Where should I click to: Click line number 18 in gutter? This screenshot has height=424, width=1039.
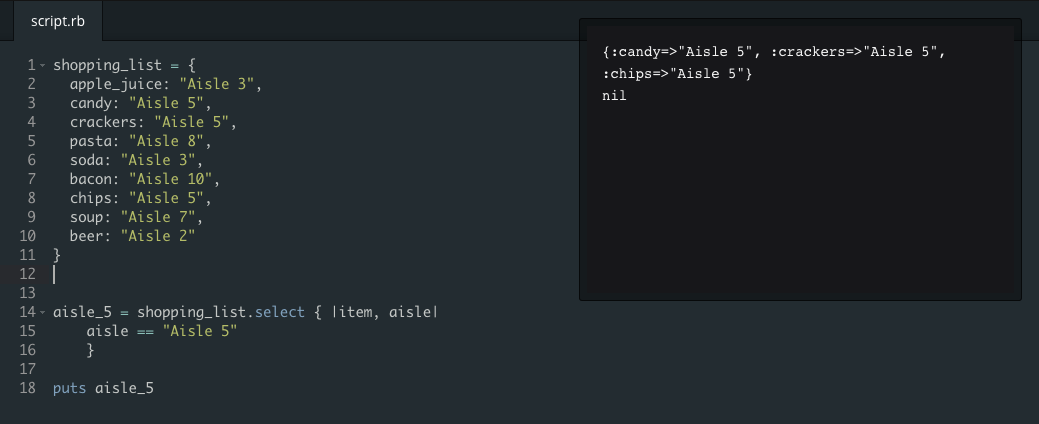(28, 388)
